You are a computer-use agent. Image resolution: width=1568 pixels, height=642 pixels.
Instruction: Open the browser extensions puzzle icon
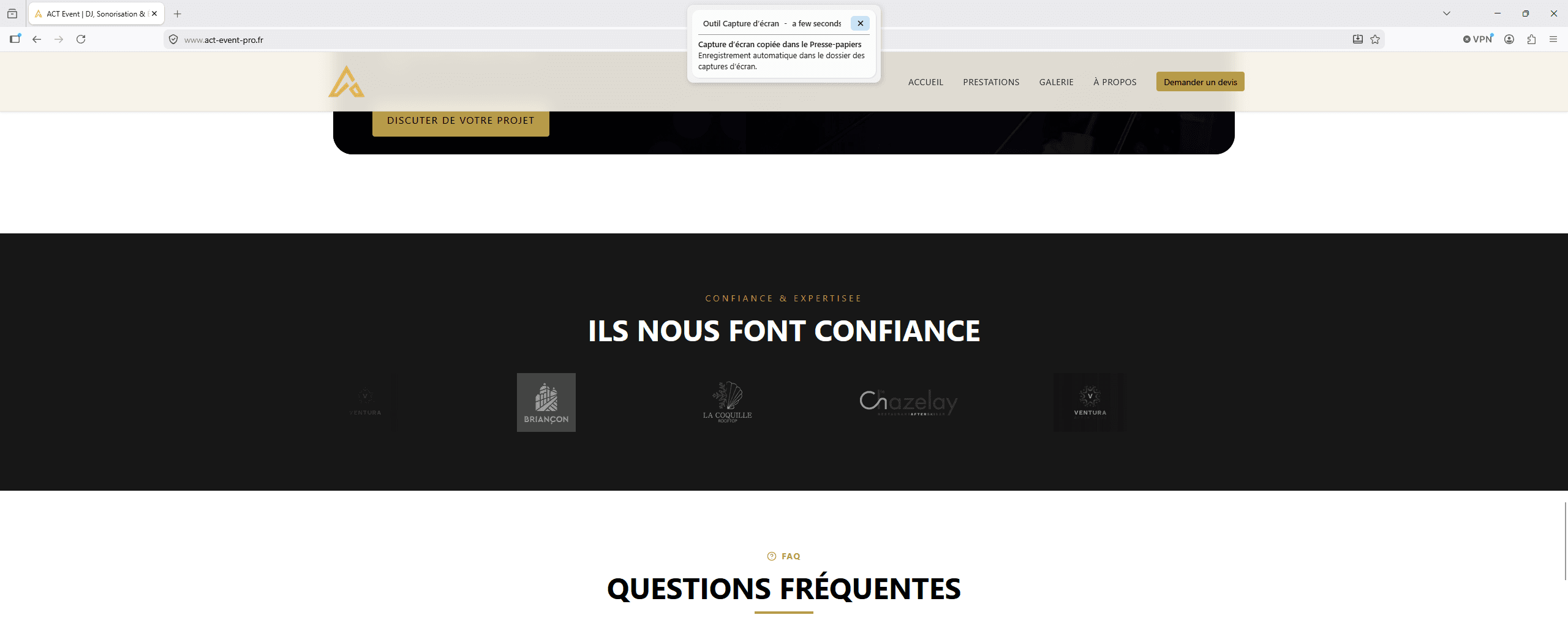click(1531, 39)
